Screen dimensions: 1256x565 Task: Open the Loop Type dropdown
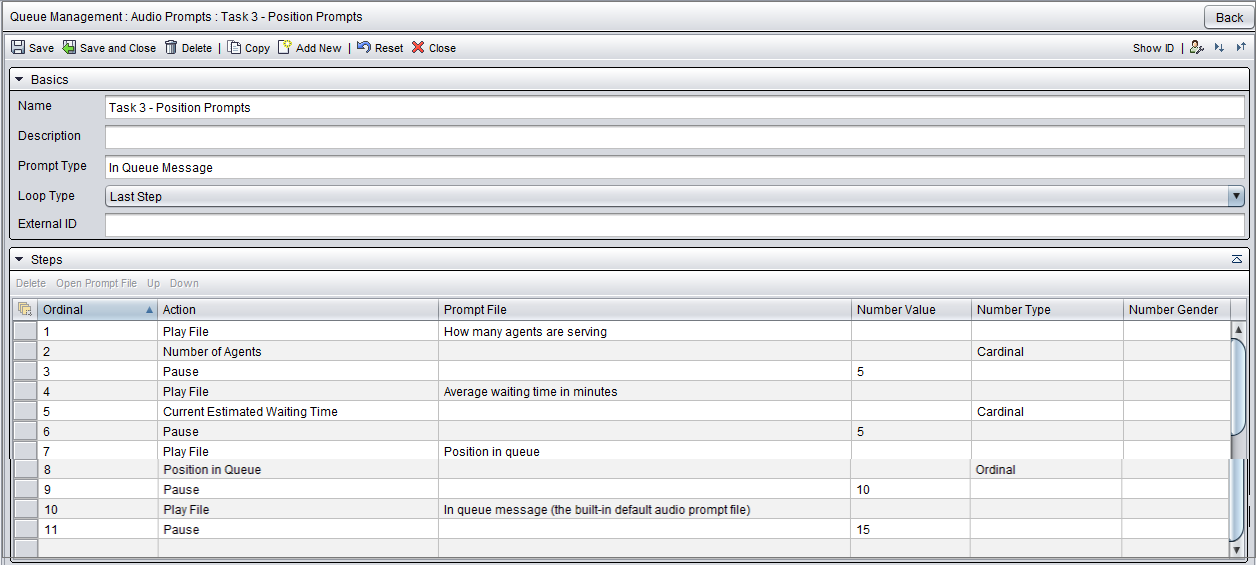coord(1236,196)
